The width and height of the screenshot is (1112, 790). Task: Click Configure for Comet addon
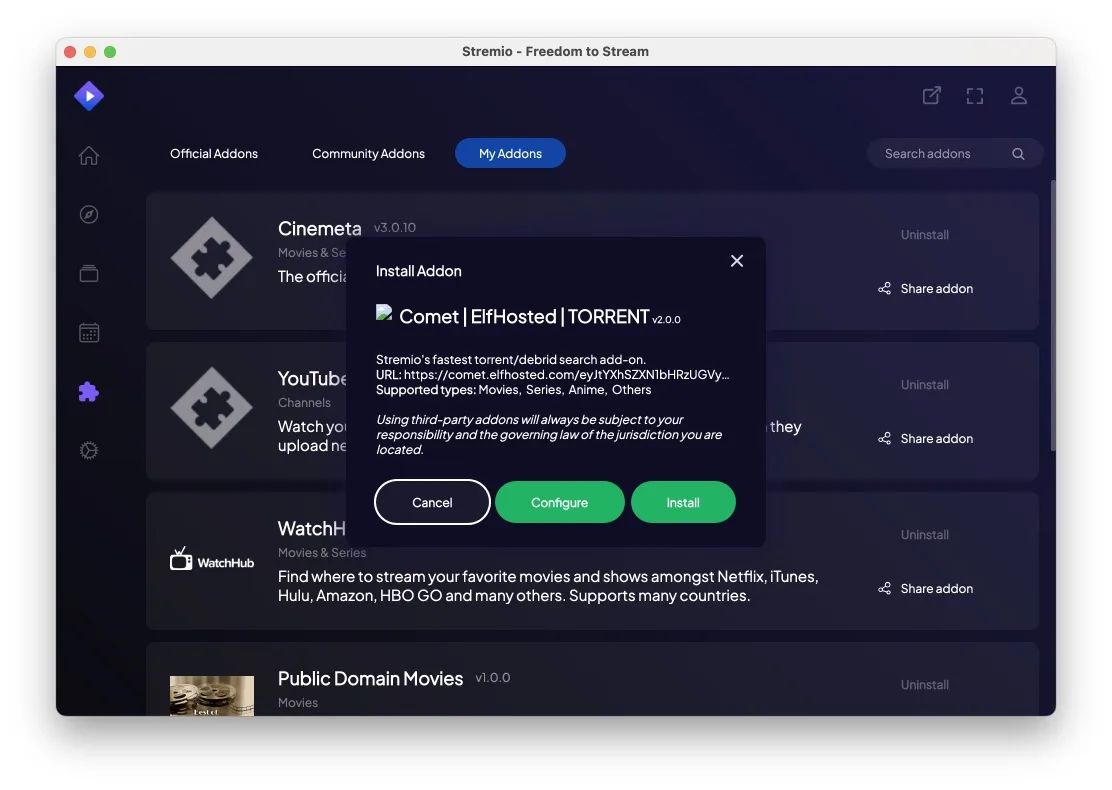[559, 503]
